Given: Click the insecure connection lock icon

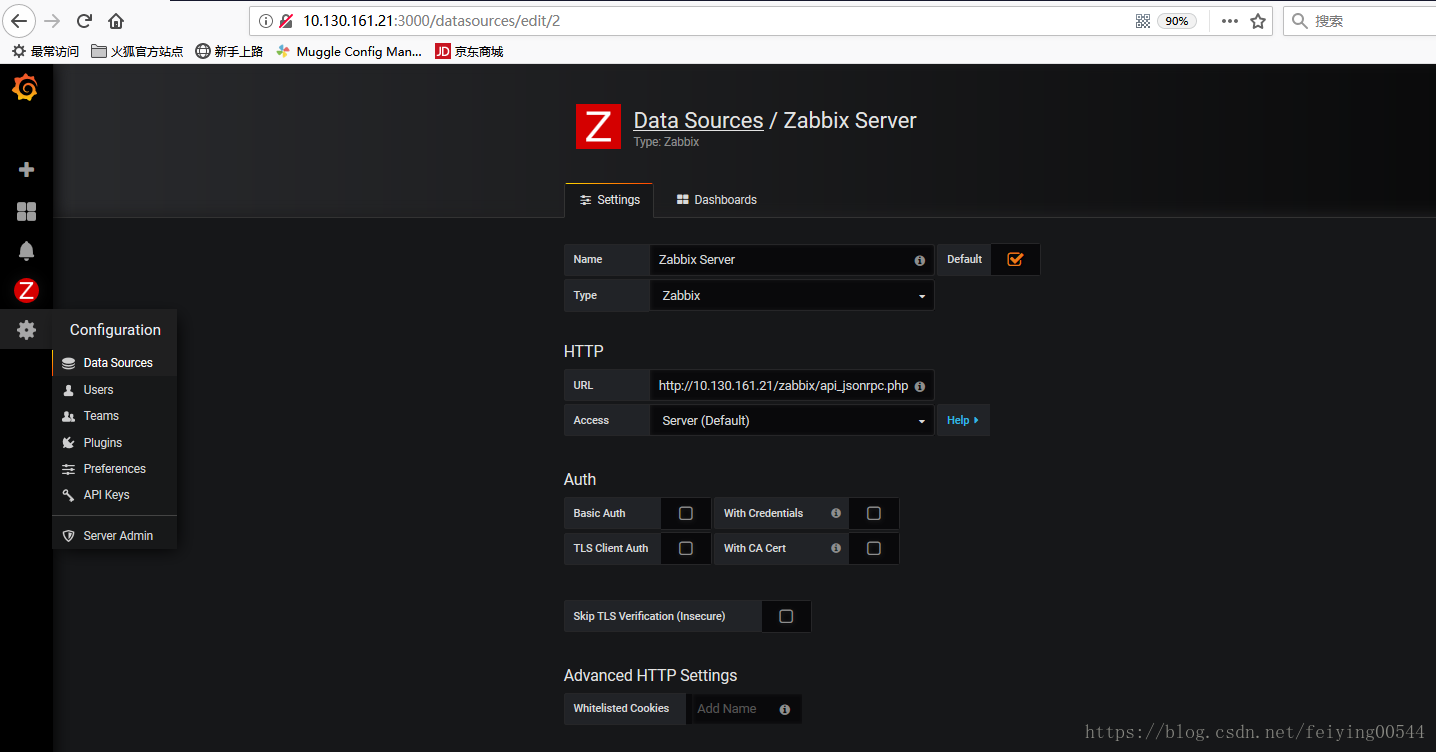Looking at the screenshot, I should [x=286, y=20].
